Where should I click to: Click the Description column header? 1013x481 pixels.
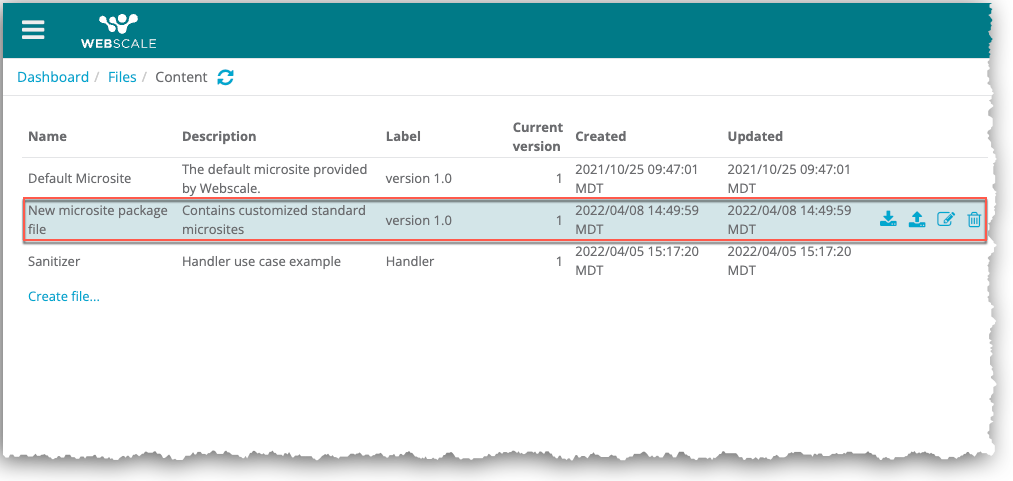(219, 136)
